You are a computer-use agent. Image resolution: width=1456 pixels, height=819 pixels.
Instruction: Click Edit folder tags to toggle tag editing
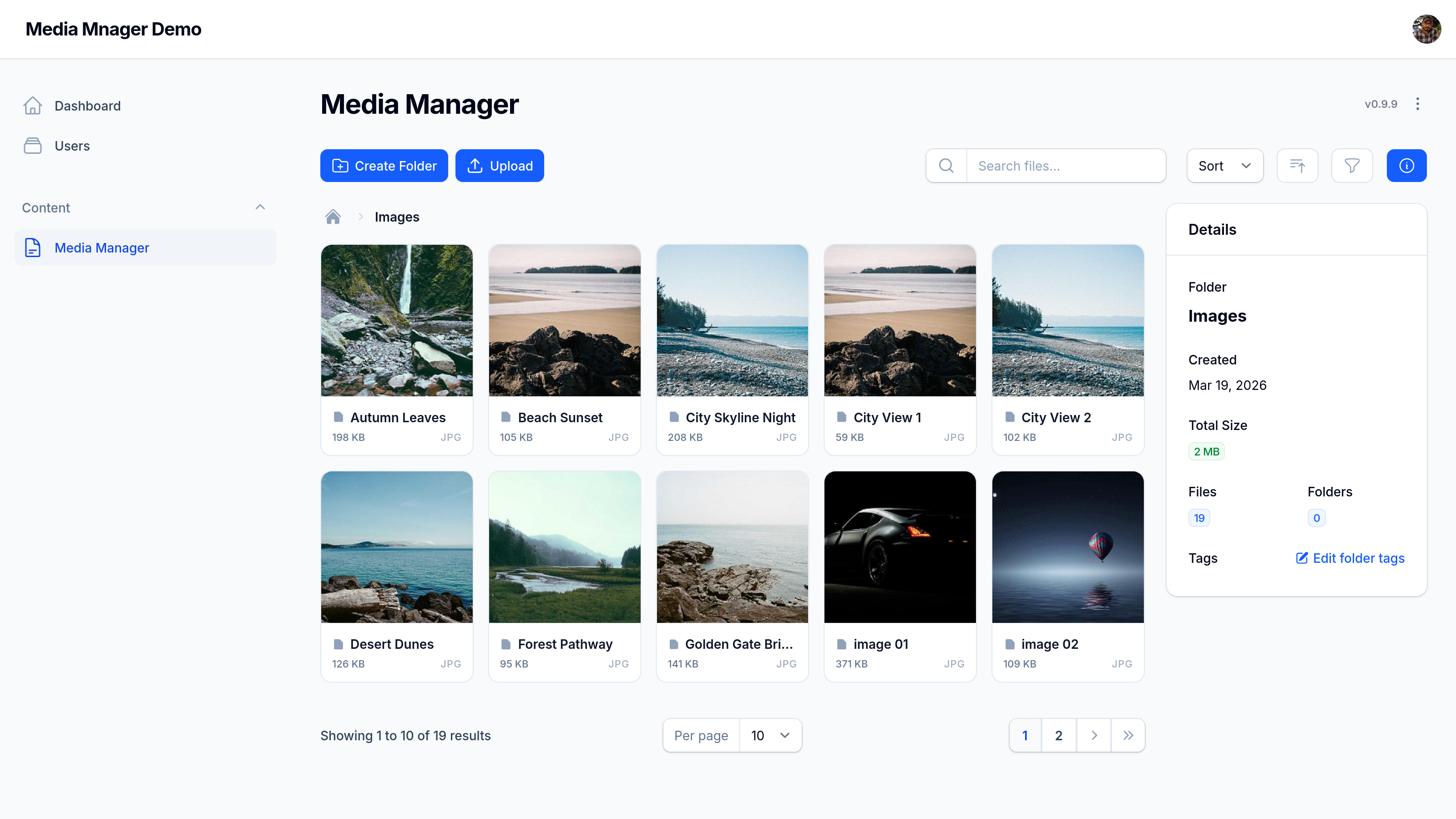[x=1349, y=558]
